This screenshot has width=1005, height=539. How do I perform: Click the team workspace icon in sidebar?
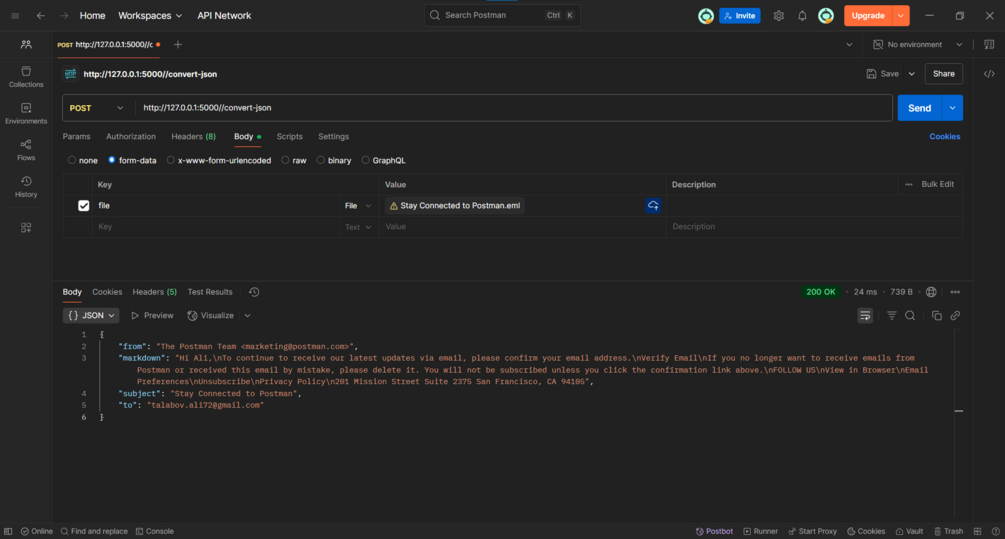(26, 44)
